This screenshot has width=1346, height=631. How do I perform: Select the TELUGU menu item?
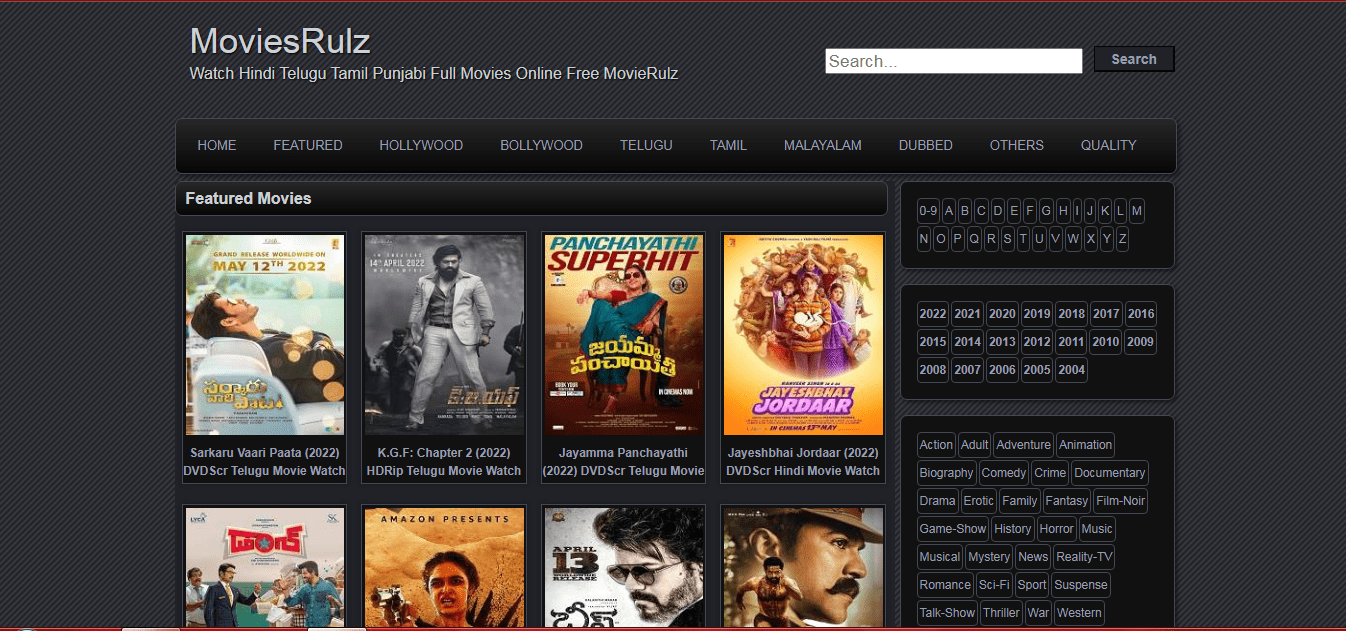tap(646, 145)
